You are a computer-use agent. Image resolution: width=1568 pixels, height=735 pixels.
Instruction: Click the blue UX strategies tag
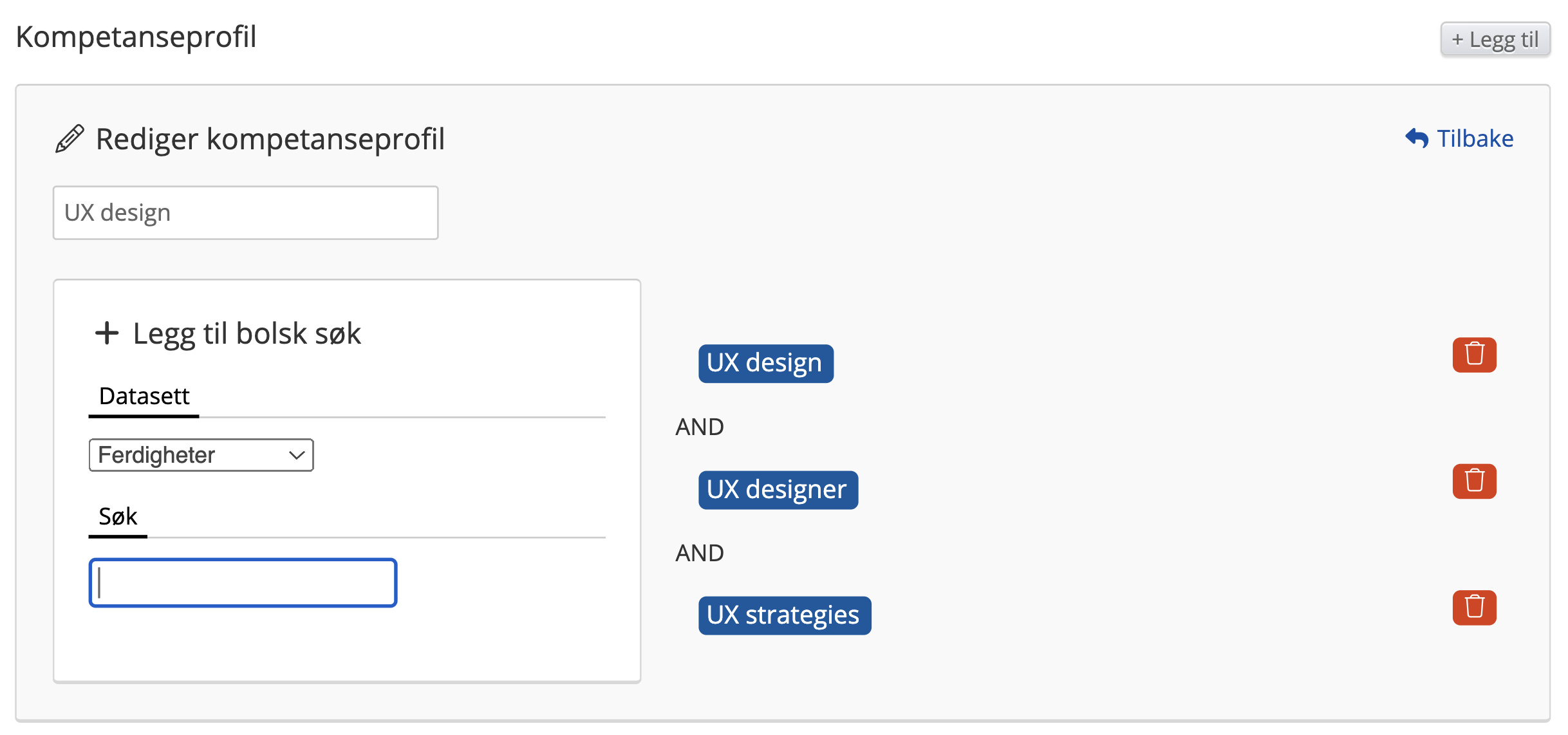tap(784, 615)
